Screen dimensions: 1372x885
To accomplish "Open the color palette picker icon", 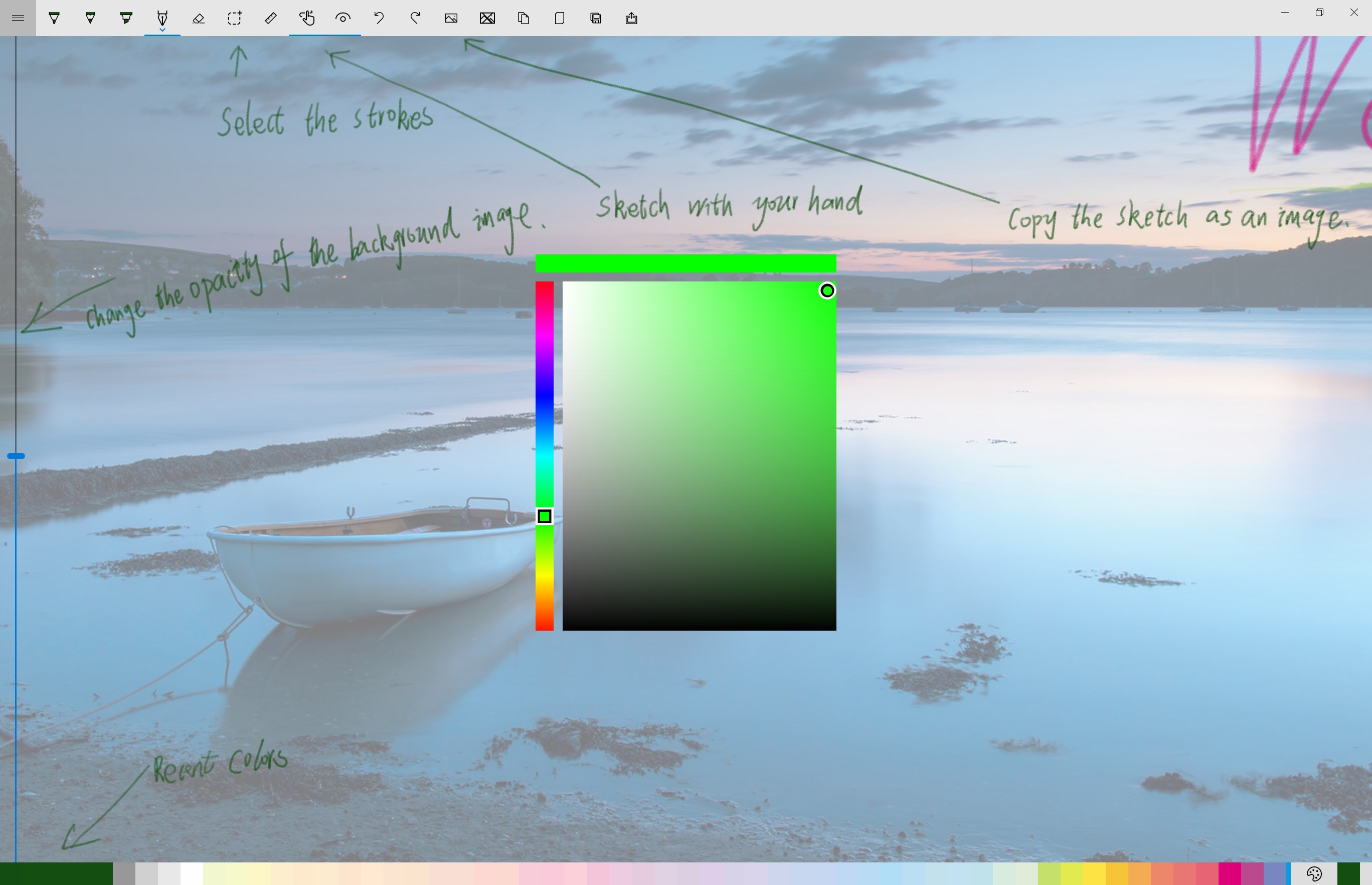I will pyautogui.click(x=1314, y=873).
